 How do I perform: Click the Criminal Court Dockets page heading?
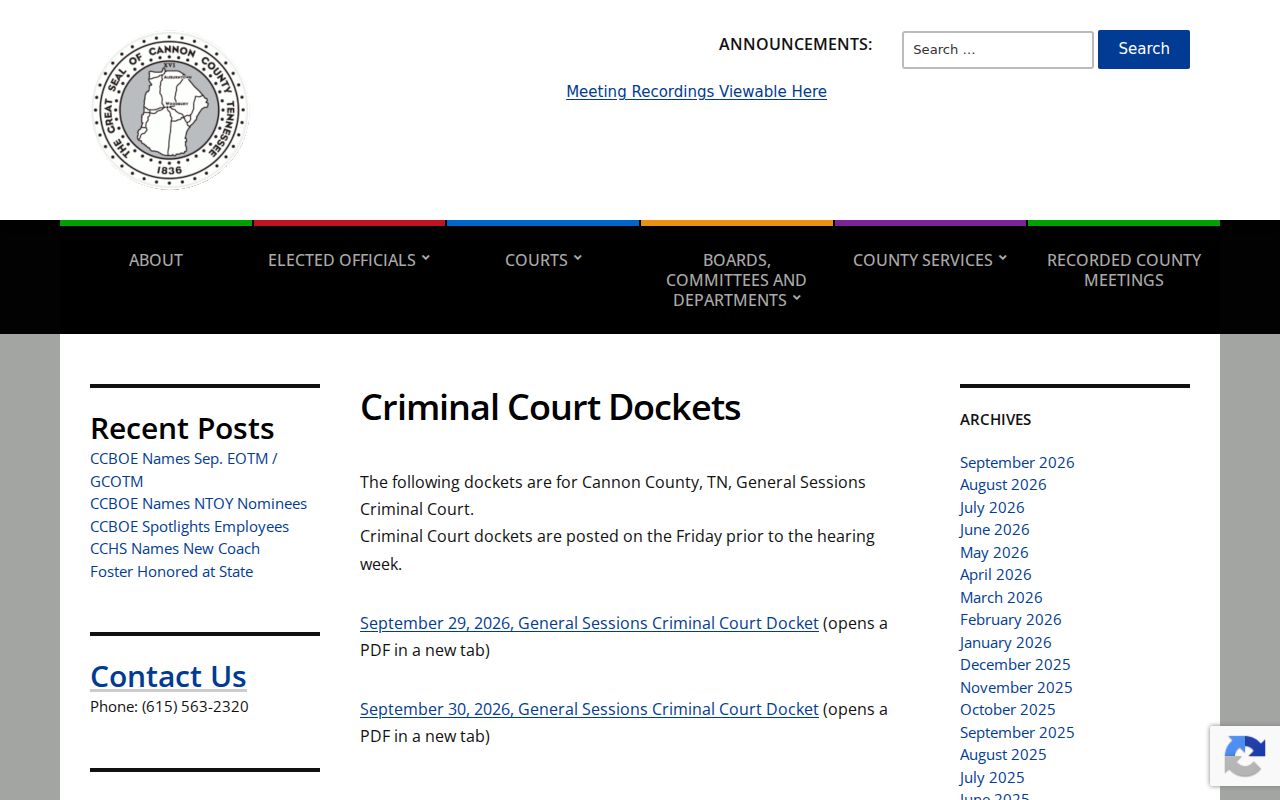(550, 408)
